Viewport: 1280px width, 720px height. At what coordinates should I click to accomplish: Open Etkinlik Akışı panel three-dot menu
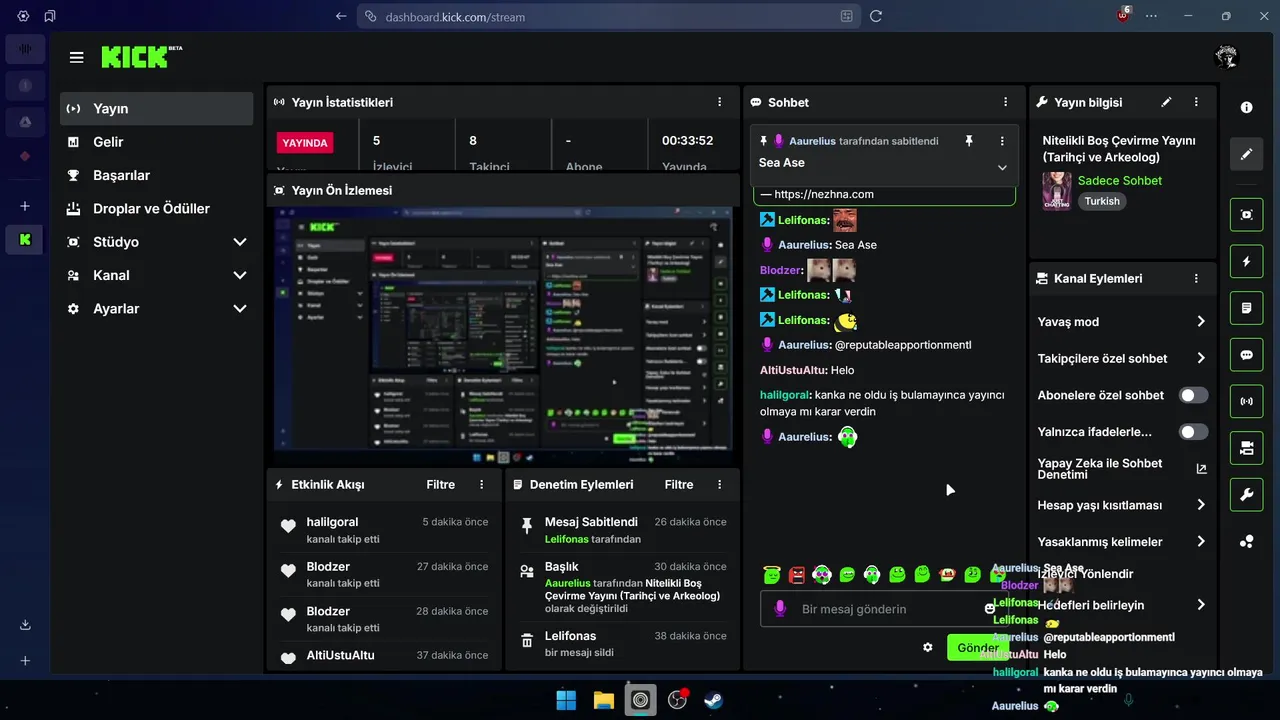[x=481, y=484]
